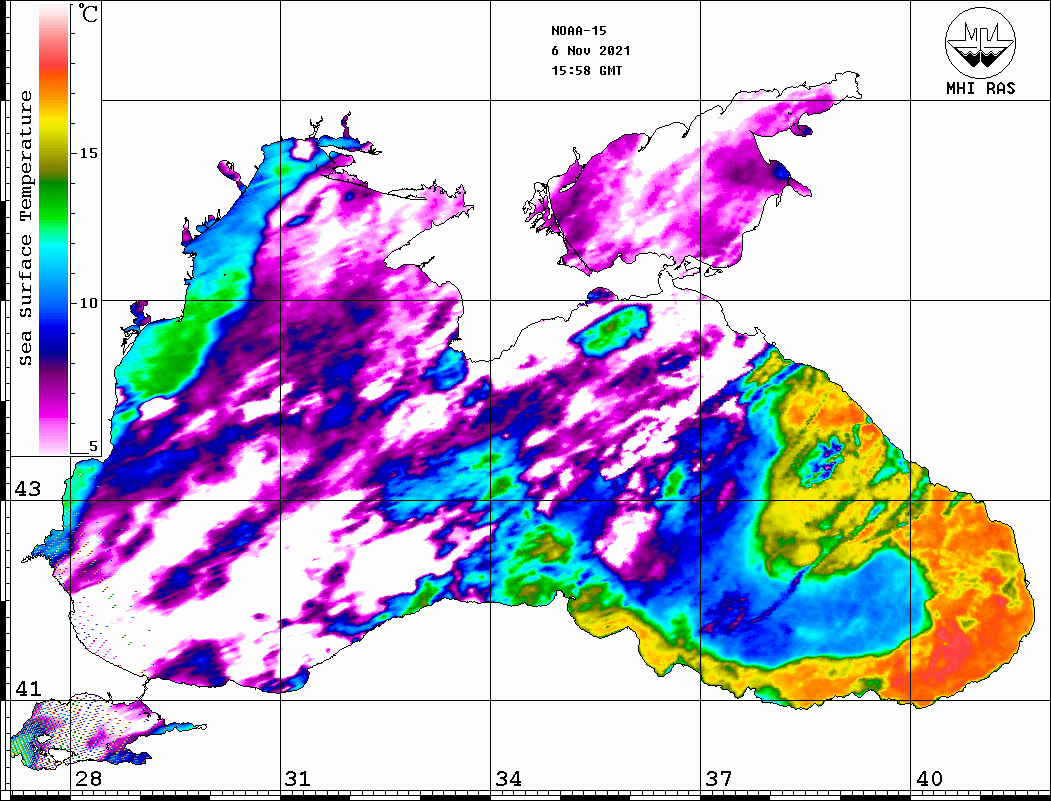Image resolution: width=1051 pixels, height=801 pixels.
Task: Click the 'MHI RAS' label text
Action: tap(981, 88)
